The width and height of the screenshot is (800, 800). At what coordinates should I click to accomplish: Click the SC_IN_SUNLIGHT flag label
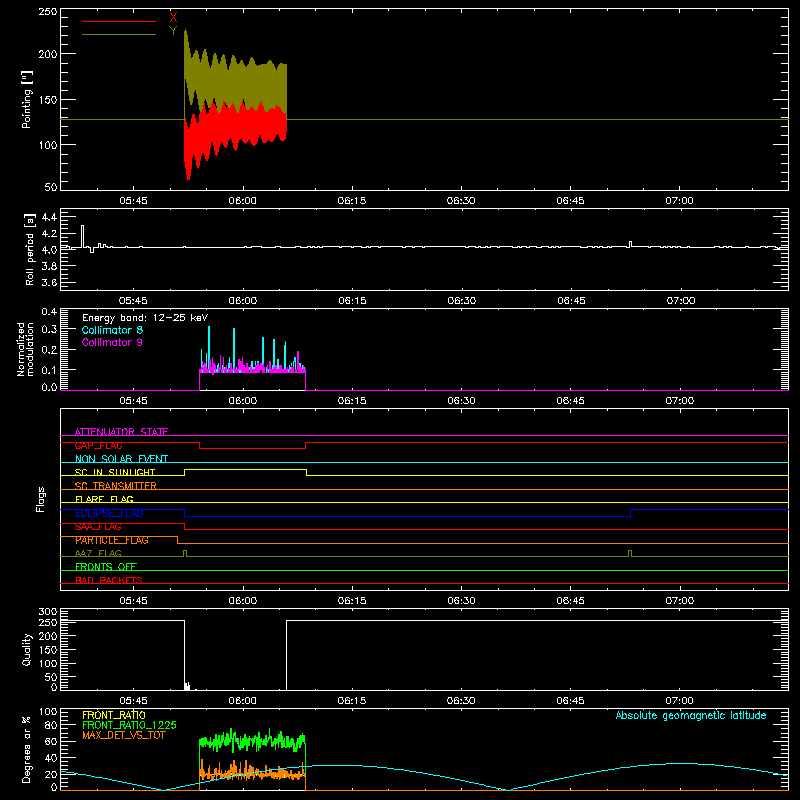115,472
